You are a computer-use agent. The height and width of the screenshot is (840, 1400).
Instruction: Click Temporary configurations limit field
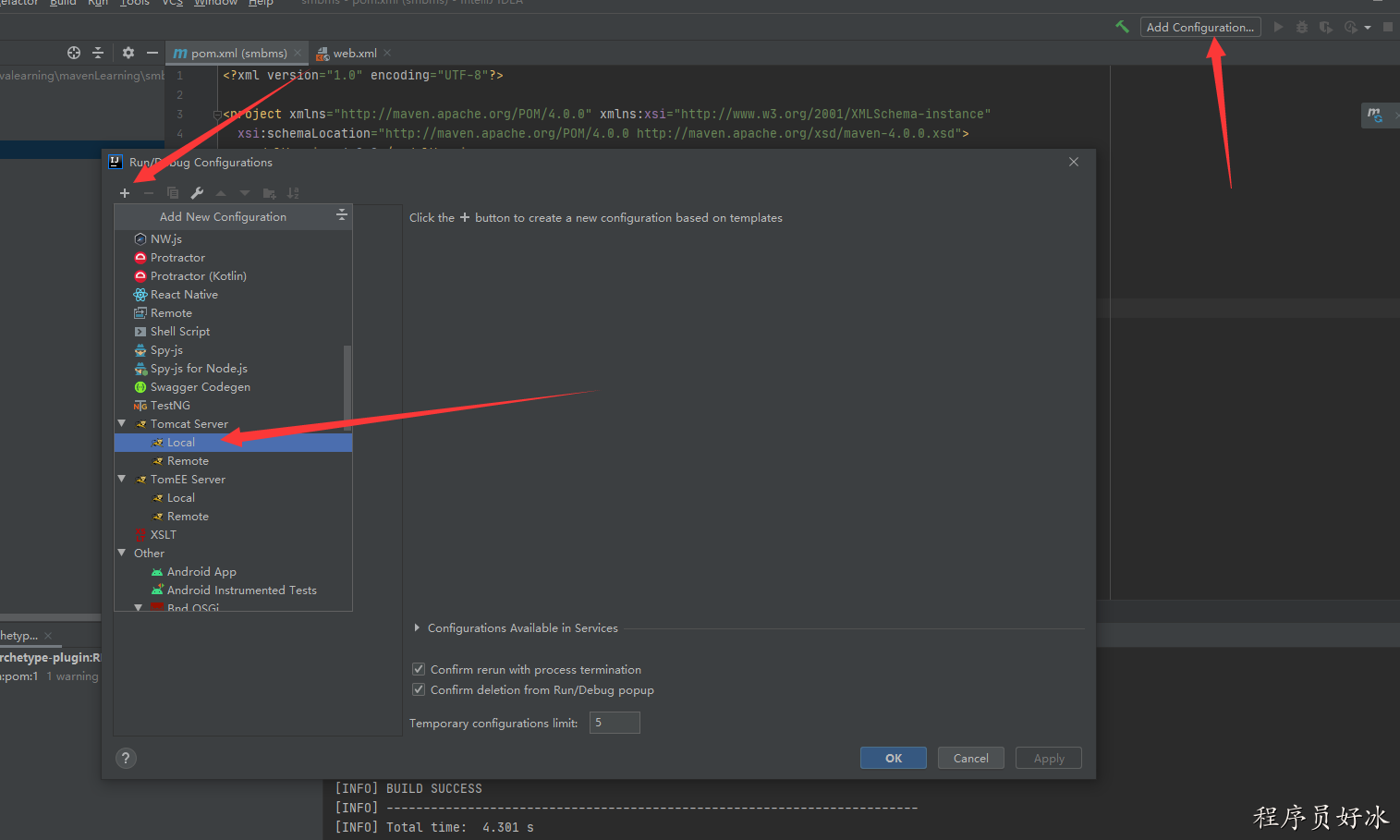click(615, 723)
